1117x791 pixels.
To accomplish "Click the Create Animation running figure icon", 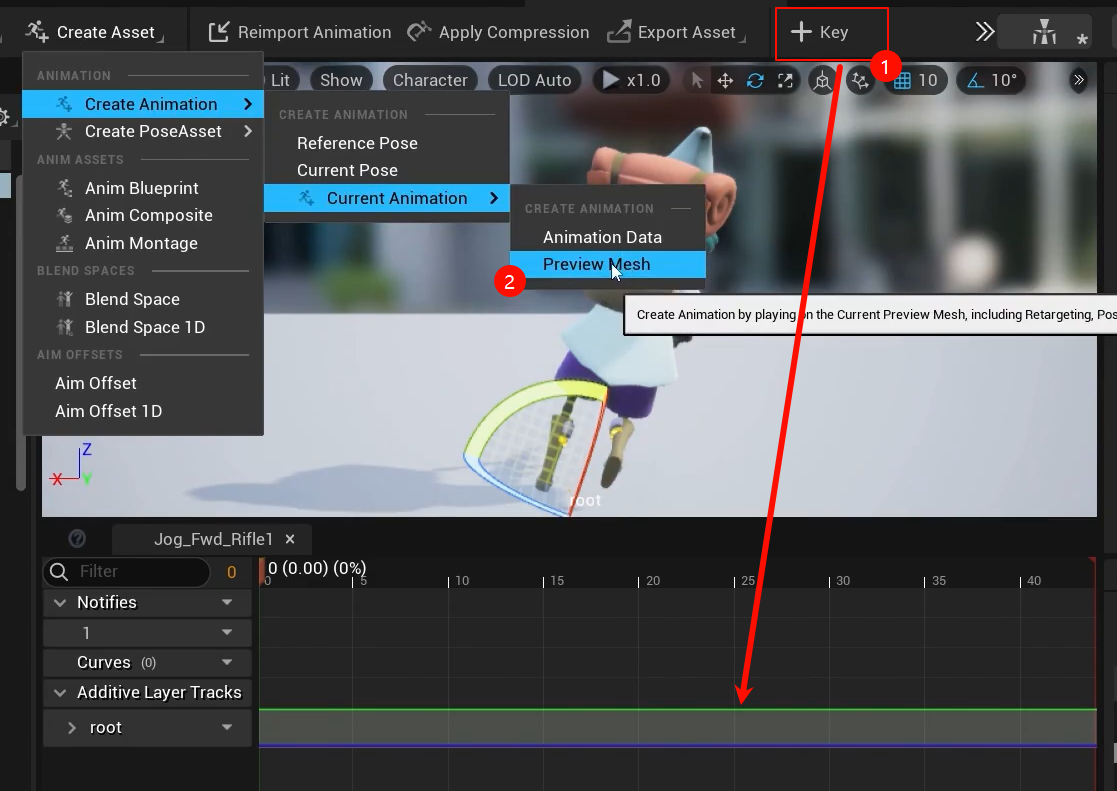I will click(64, 104).
